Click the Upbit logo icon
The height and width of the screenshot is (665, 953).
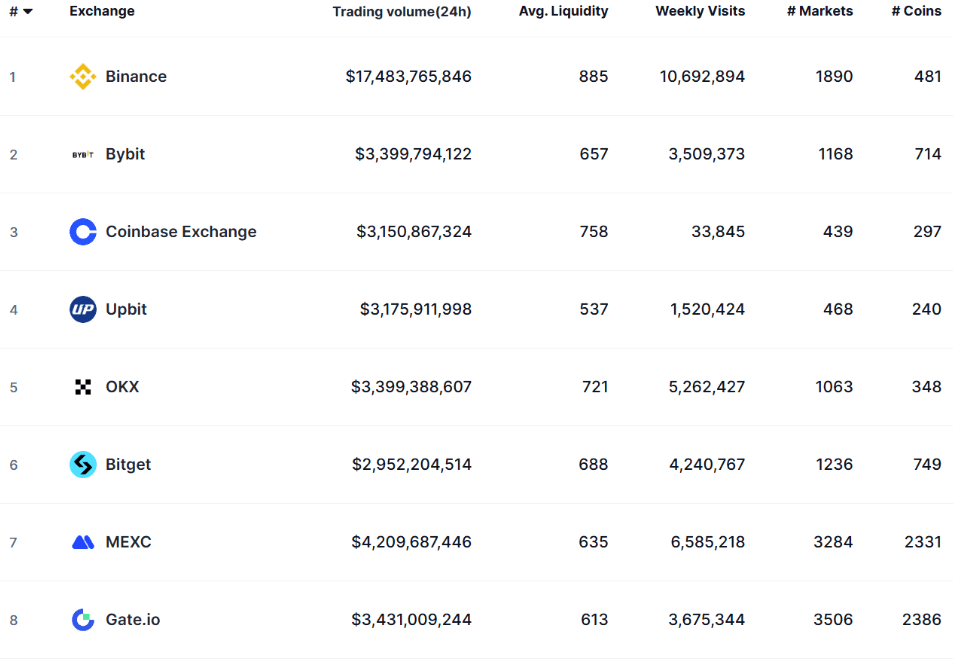(83, 309)
